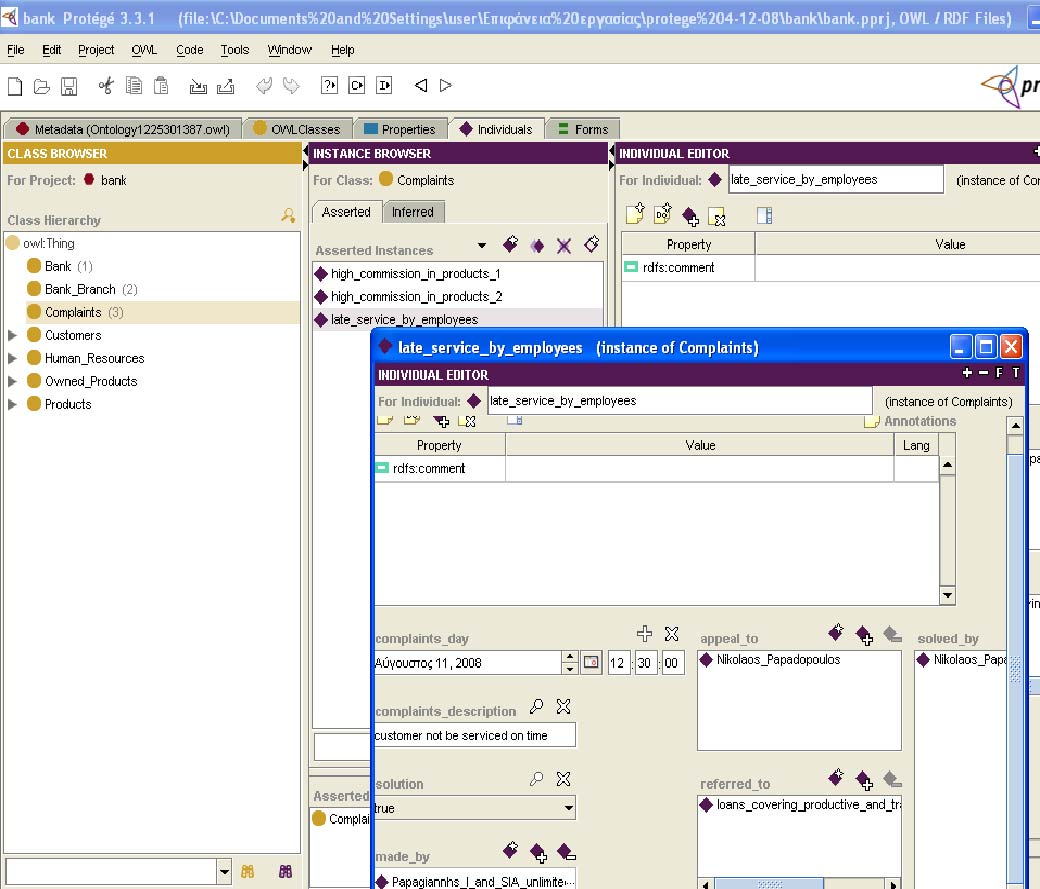Open calendar picker for complaints_day
The width and height of the screenshot is (1040, 889).
[591, 662]
